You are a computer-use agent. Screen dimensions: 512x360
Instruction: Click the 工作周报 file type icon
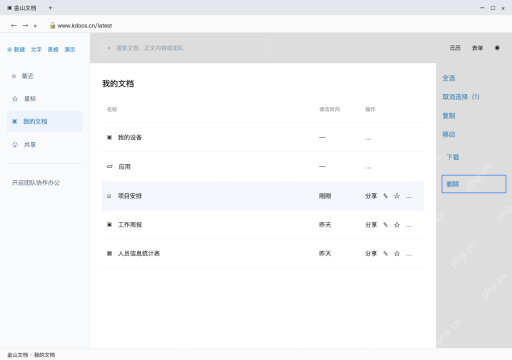tap(109, 225)
